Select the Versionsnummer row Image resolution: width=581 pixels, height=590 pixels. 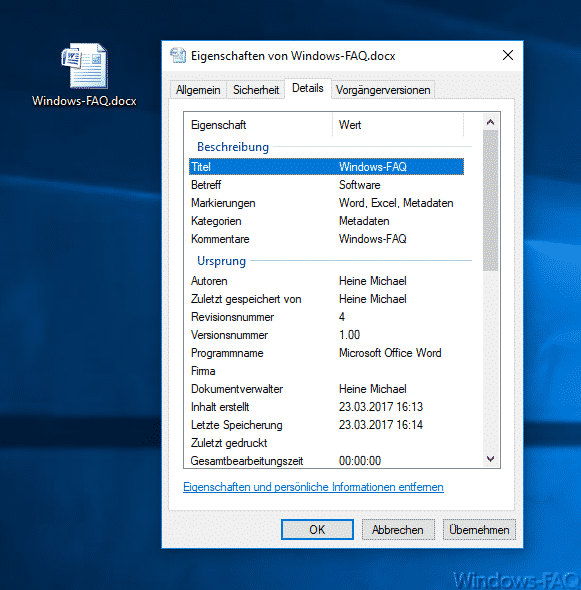pos(326,335)
